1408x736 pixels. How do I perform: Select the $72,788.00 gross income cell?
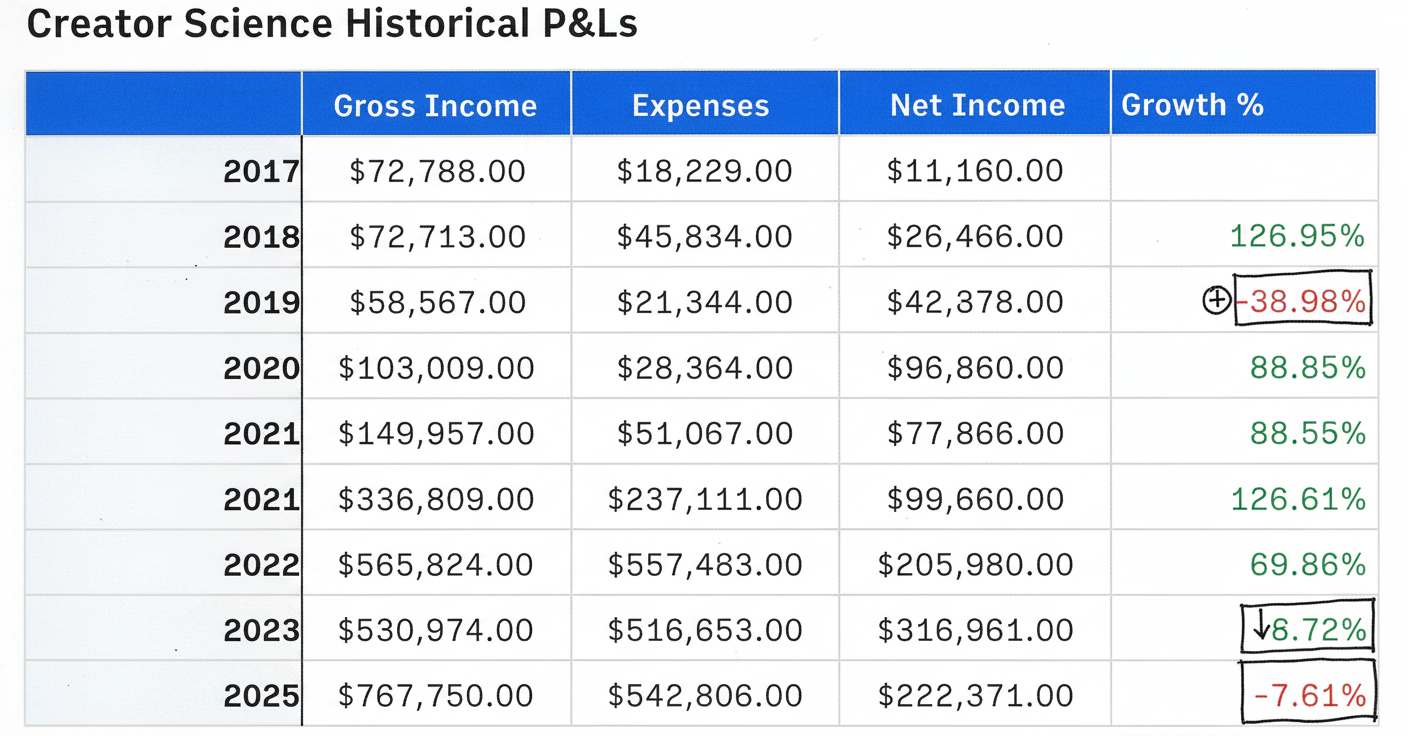coord(437,171)
